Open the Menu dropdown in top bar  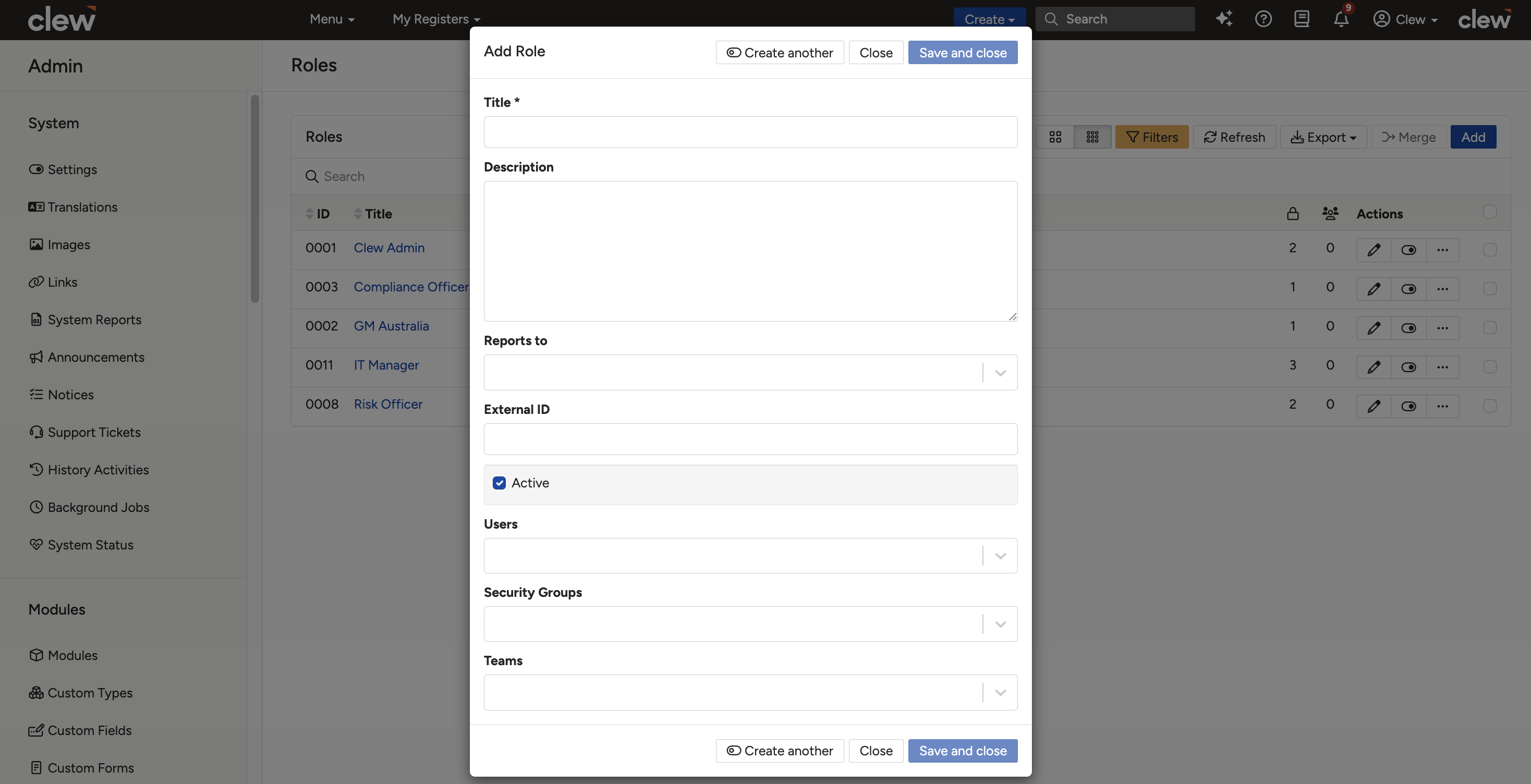tap(332, 19)
